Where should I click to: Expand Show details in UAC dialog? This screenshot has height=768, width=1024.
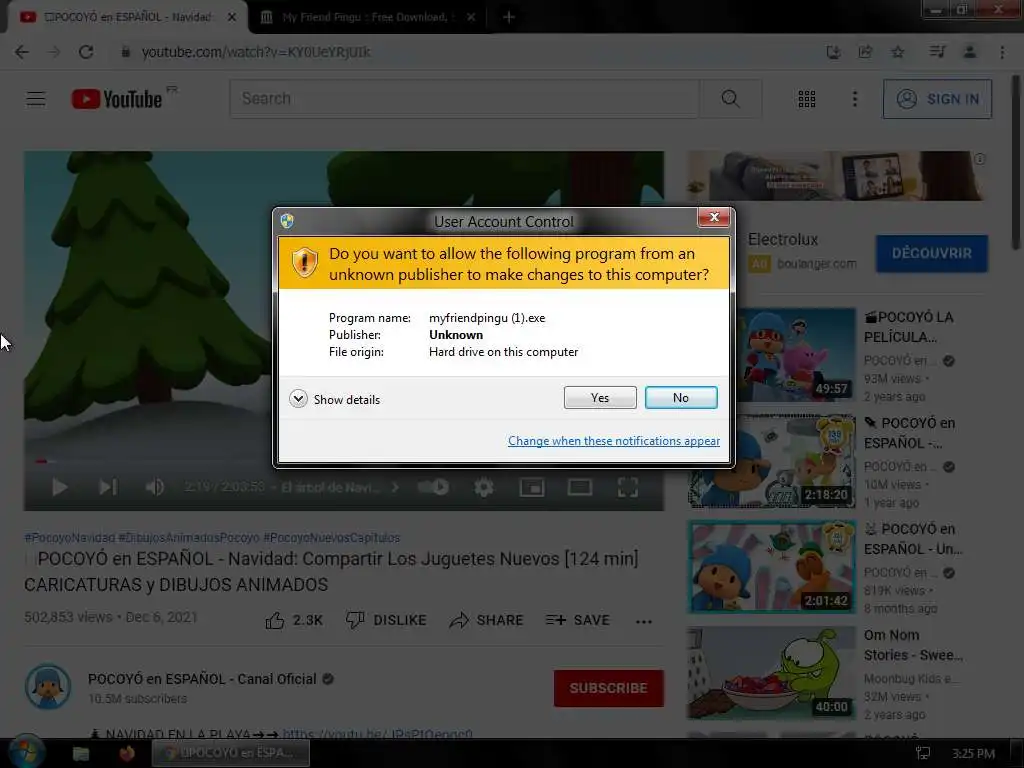click(334, 399)
